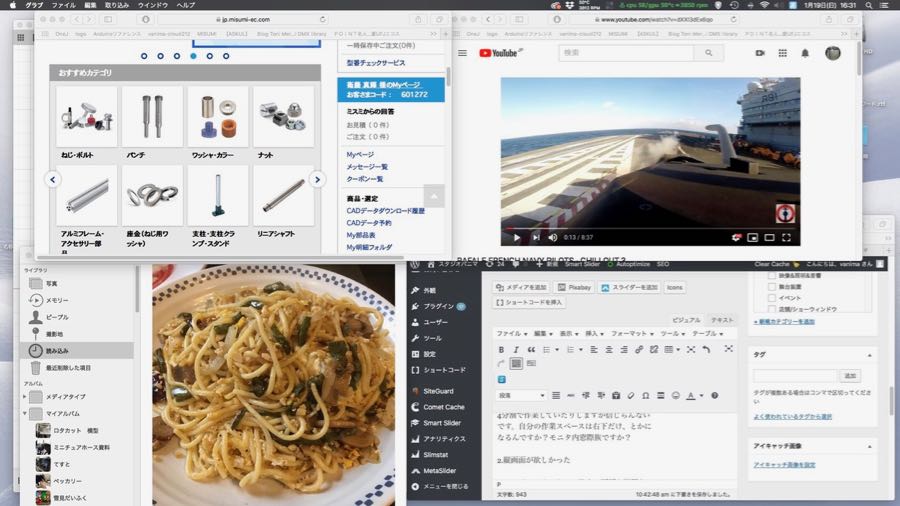The height and width of the screenshot is (506, 900).
Task: Click emoticon smiley icon in editor toolbar
Action: coord(675,395)
